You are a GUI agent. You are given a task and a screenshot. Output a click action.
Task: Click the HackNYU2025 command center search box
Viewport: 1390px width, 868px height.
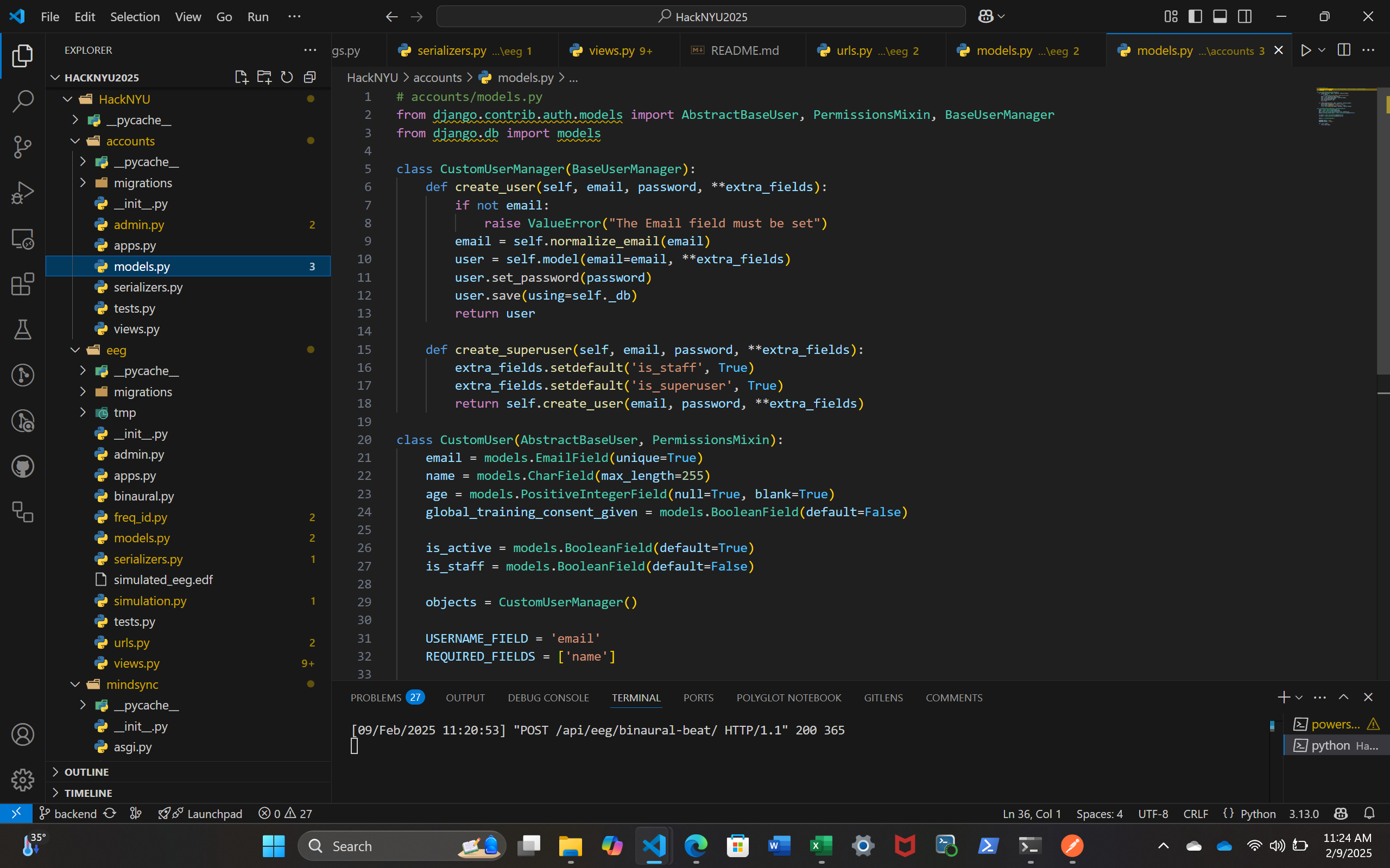[700, 17]
